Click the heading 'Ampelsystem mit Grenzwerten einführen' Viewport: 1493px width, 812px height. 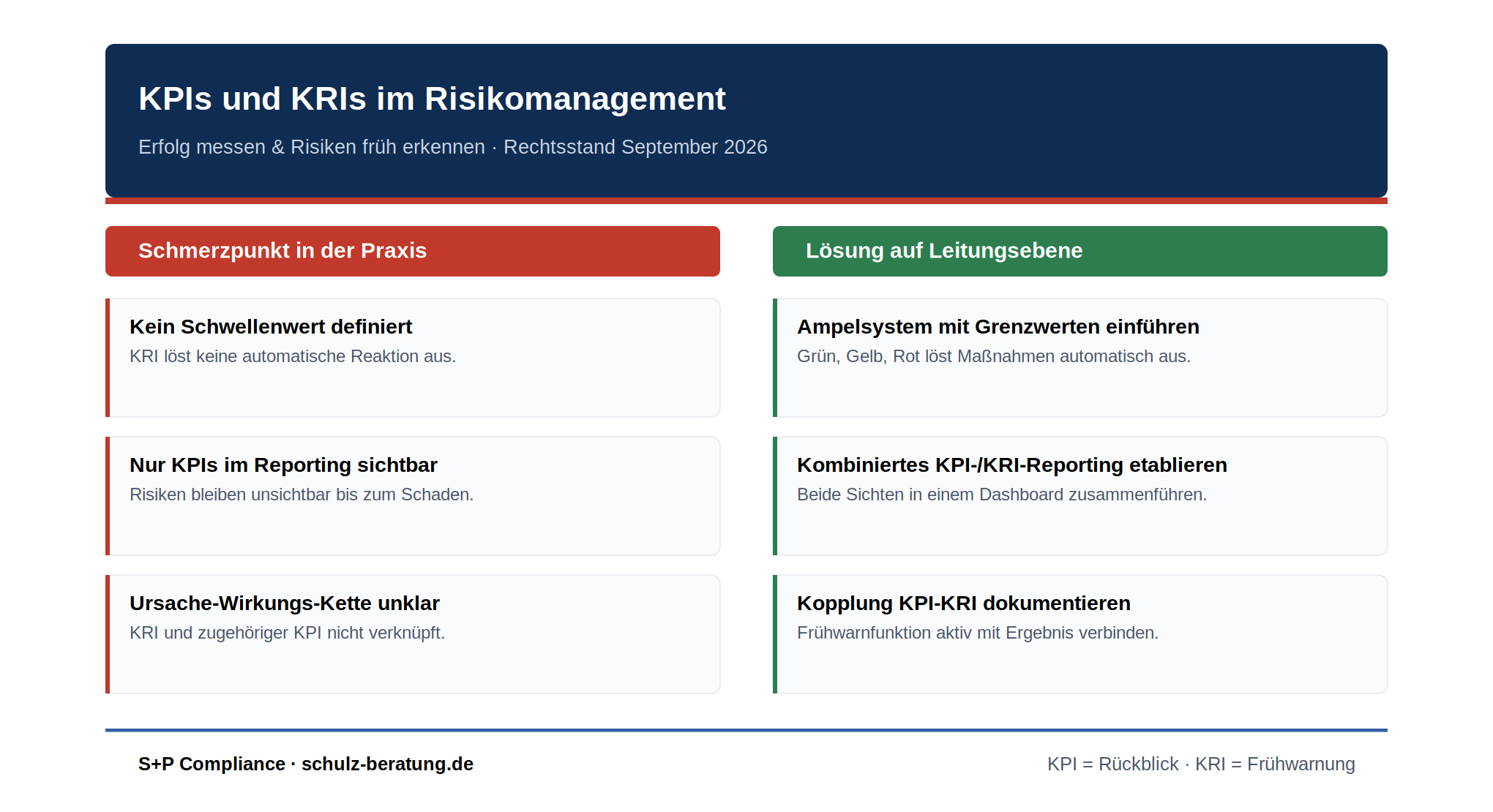point(998,327)
